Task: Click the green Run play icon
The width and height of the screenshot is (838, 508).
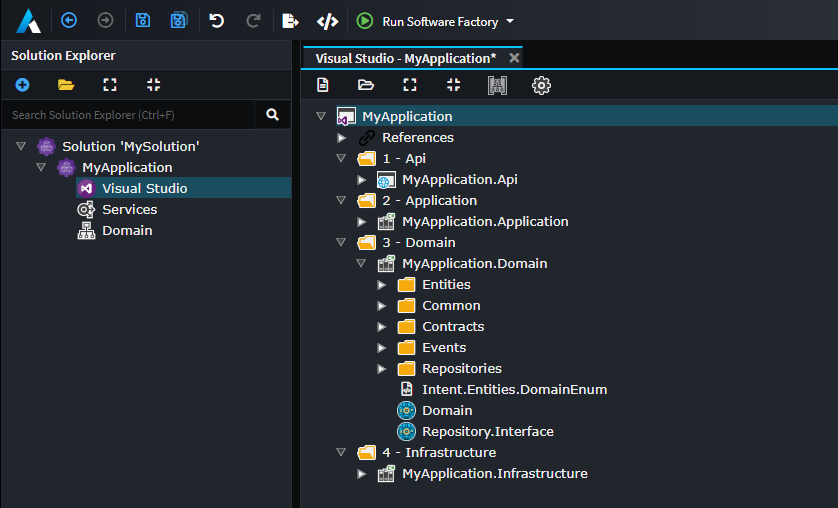Action: 365,21
